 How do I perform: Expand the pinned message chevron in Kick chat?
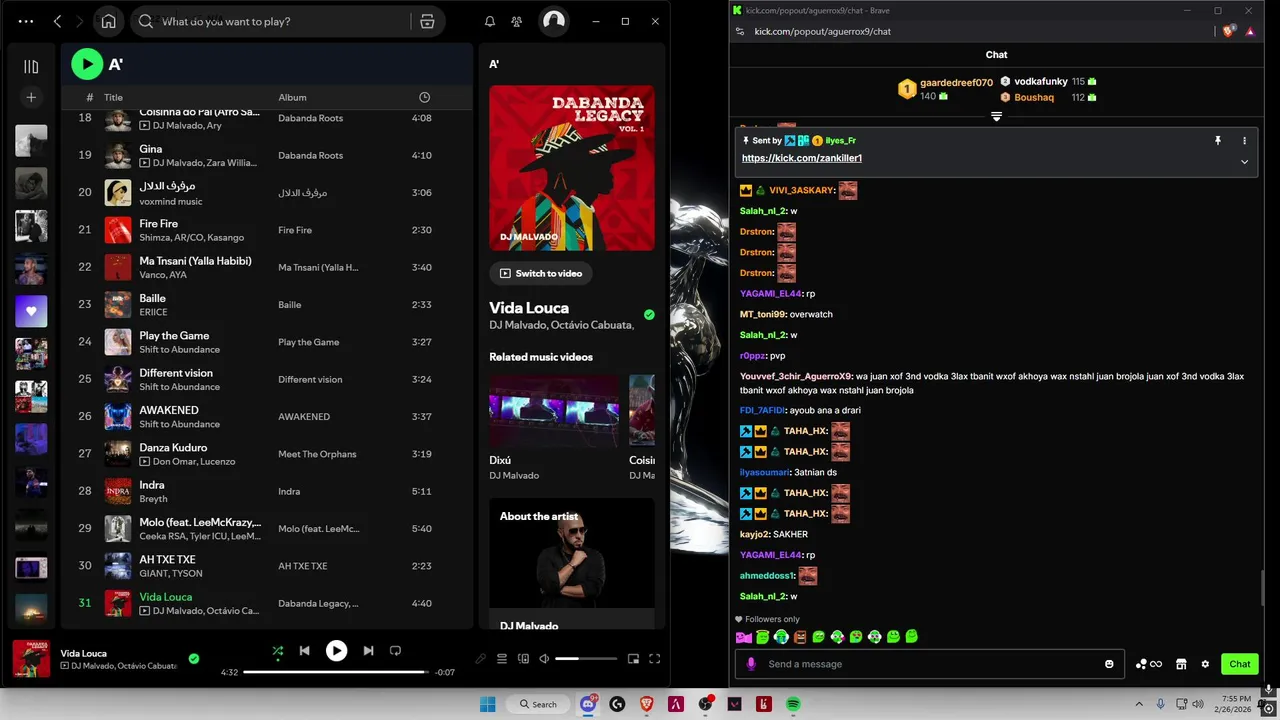click(1244, 161)
